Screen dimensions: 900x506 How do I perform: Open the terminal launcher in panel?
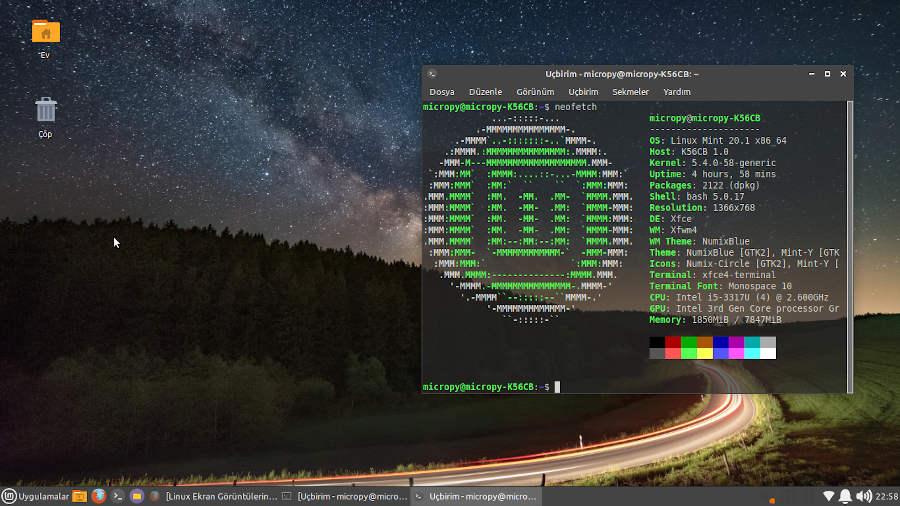[x=118, y=496]
